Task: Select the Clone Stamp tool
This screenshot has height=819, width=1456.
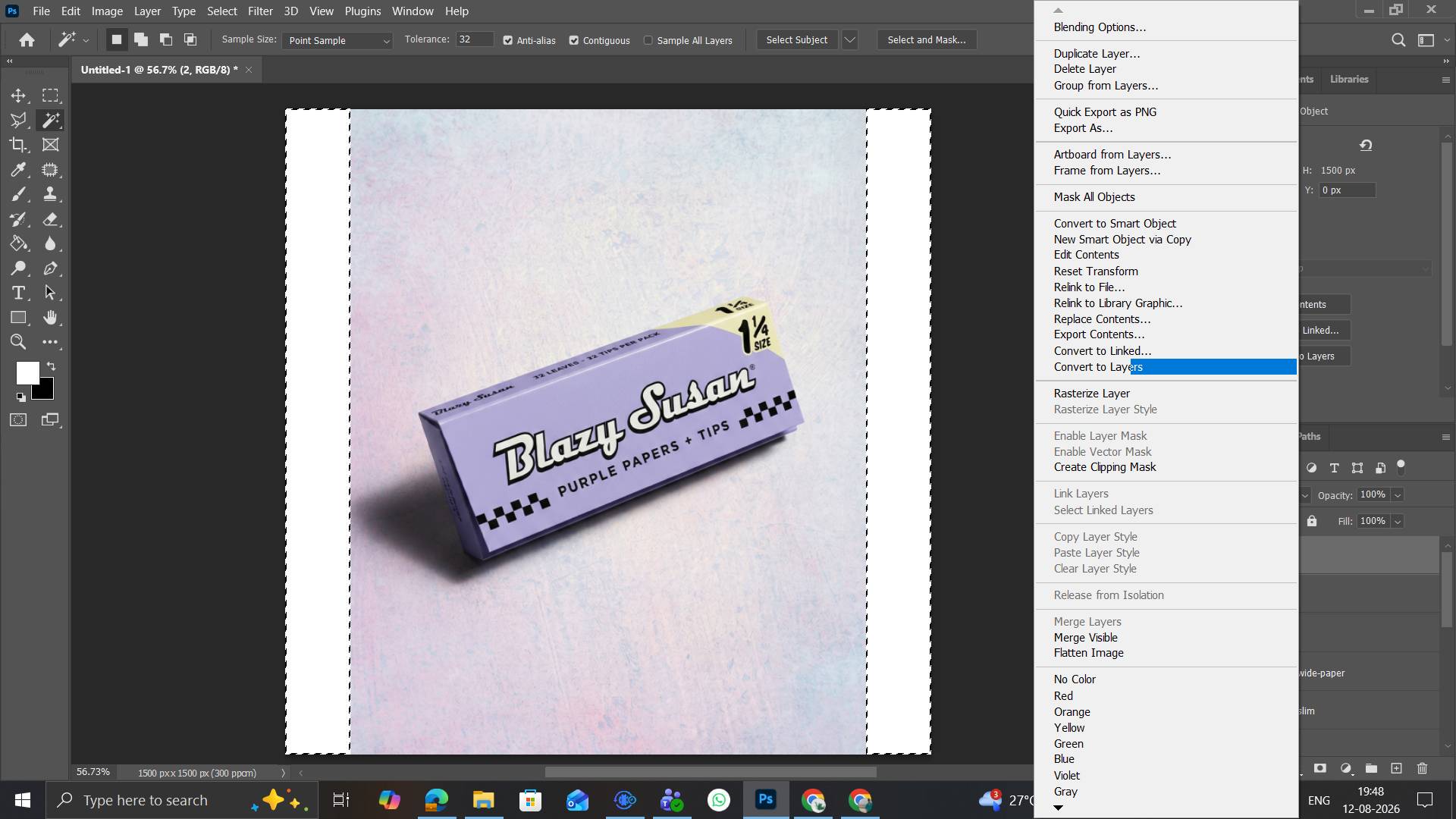Action: tap(50, 194)
